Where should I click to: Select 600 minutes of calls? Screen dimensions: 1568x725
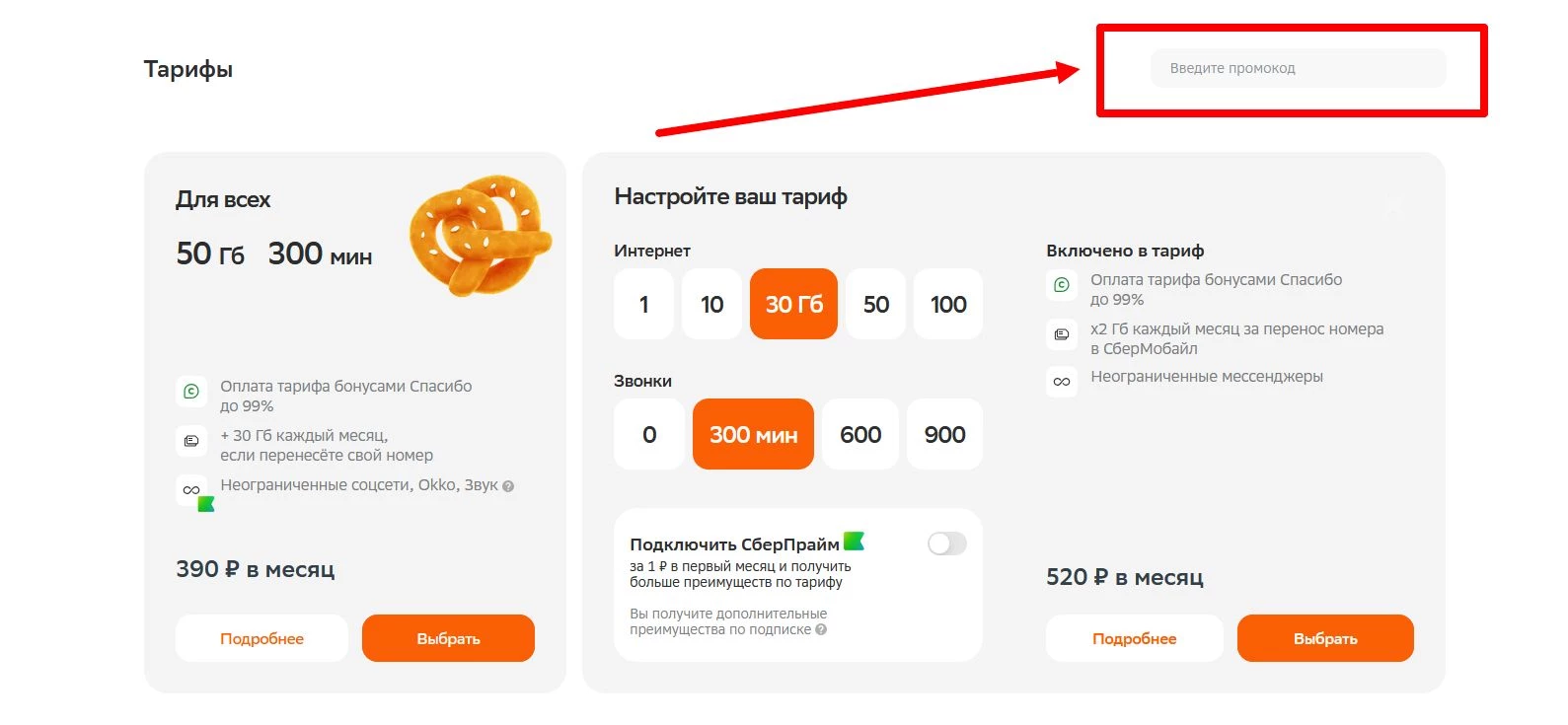pos(859,434)
